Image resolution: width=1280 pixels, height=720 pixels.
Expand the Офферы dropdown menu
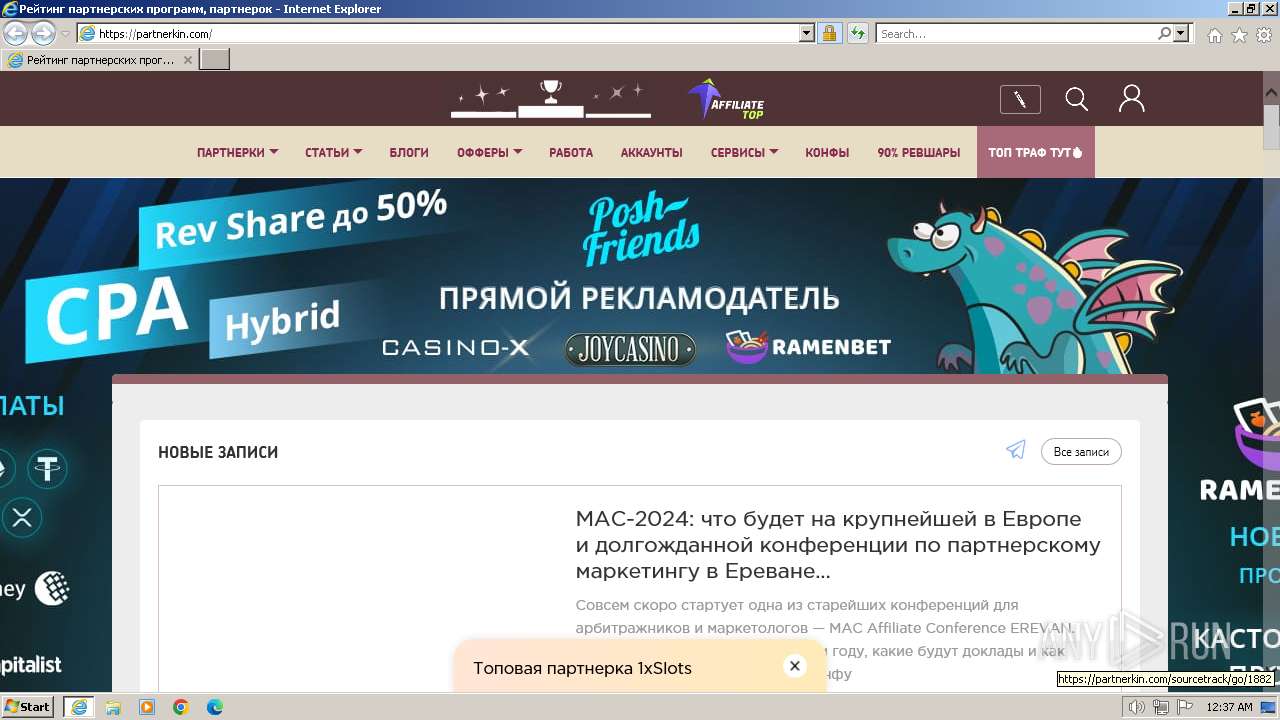(489, 153)
